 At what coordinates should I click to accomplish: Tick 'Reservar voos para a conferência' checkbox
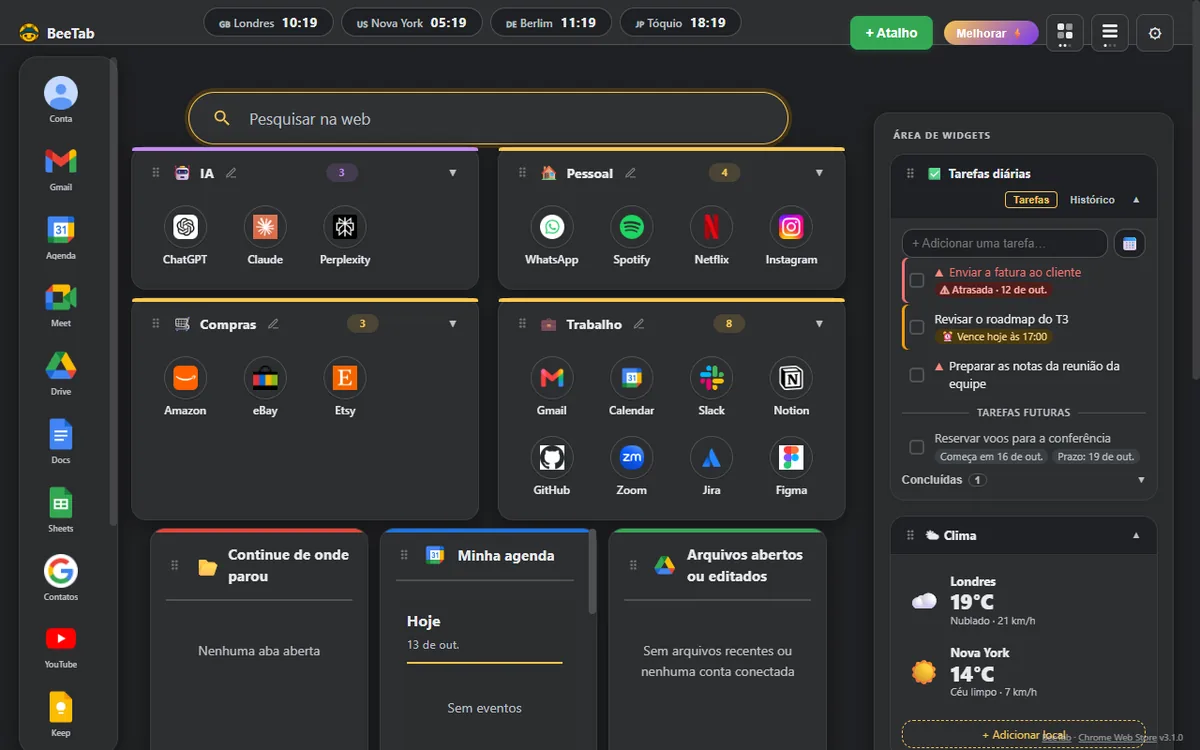(x=916, y=447)
